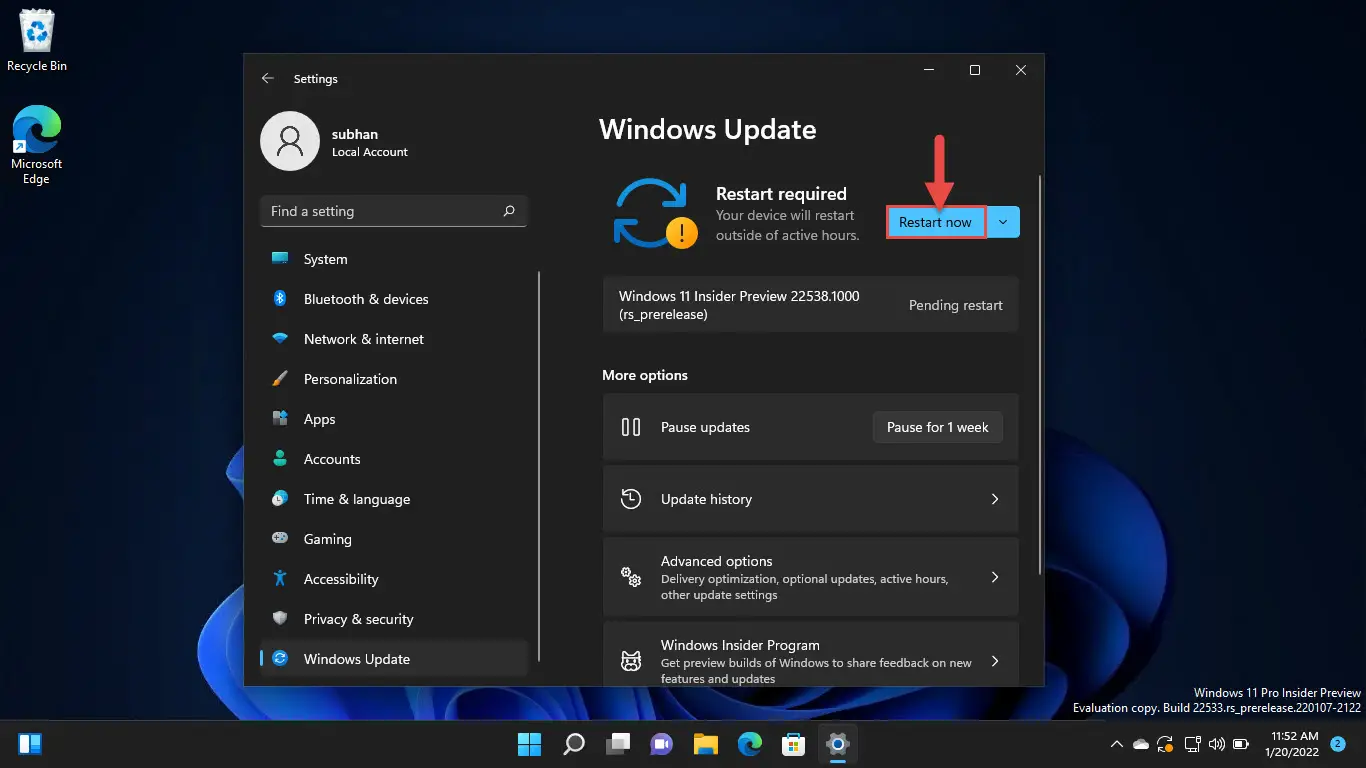
Task: Open Update history via its chevron
Action: click(995, 499)
